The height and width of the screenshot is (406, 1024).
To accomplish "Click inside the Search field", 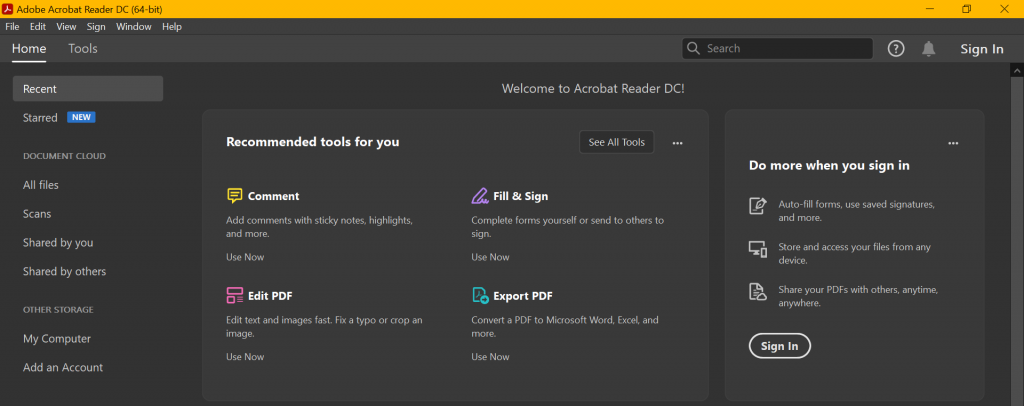I will [785, 48].
